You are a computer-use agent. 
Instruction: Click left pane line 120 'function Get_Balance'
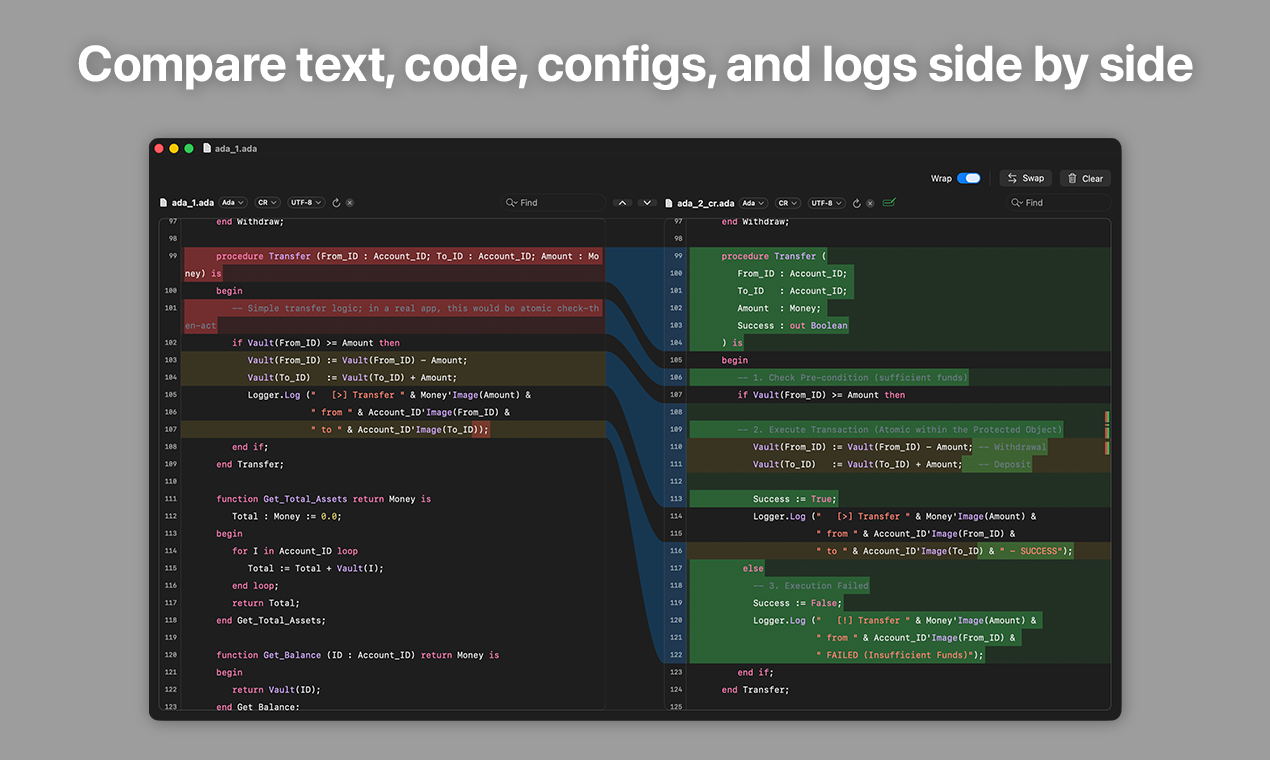269,655
